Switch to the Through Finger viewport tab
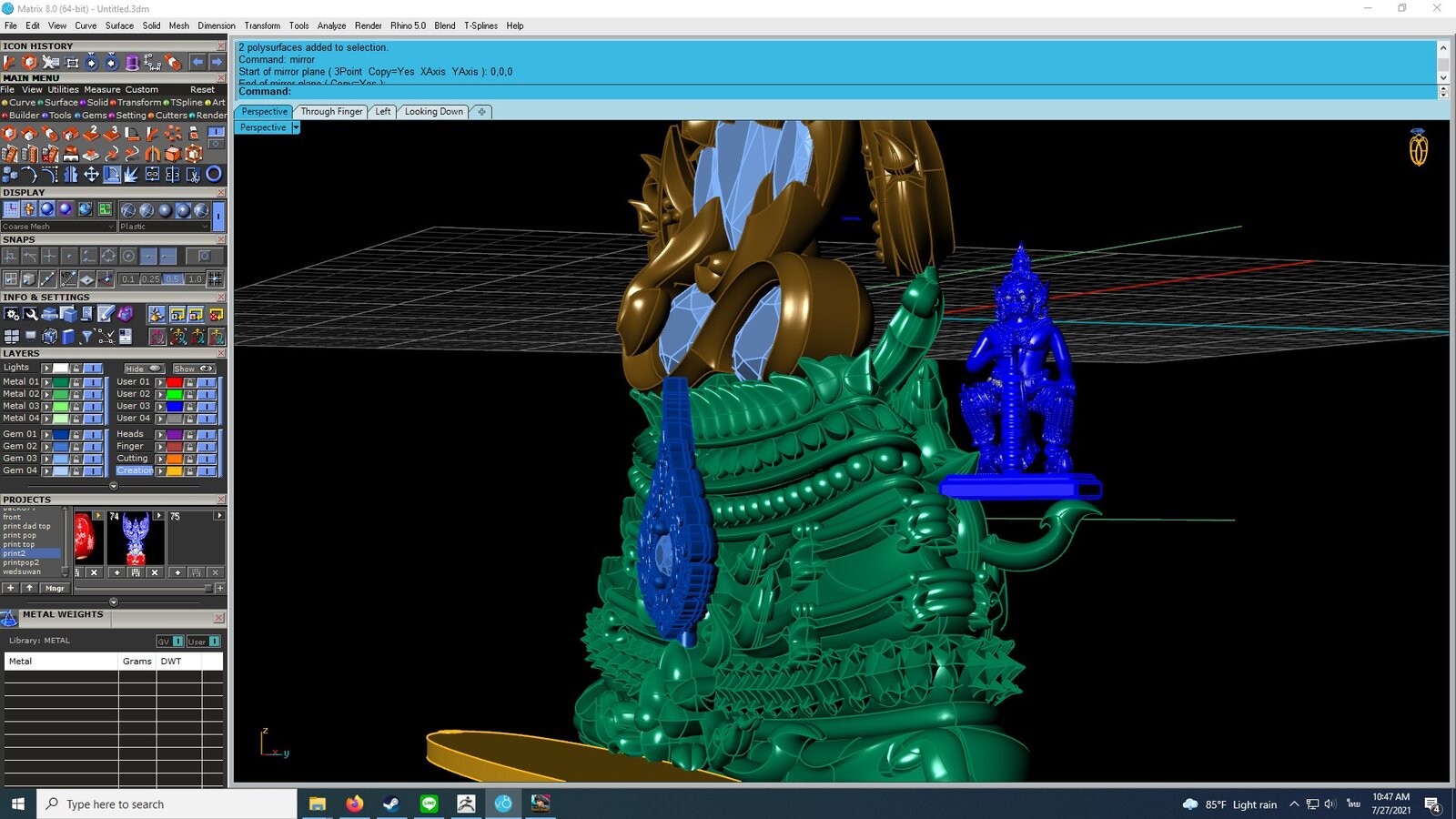This screenshot has width=1456, height=819. click(331, 111)
